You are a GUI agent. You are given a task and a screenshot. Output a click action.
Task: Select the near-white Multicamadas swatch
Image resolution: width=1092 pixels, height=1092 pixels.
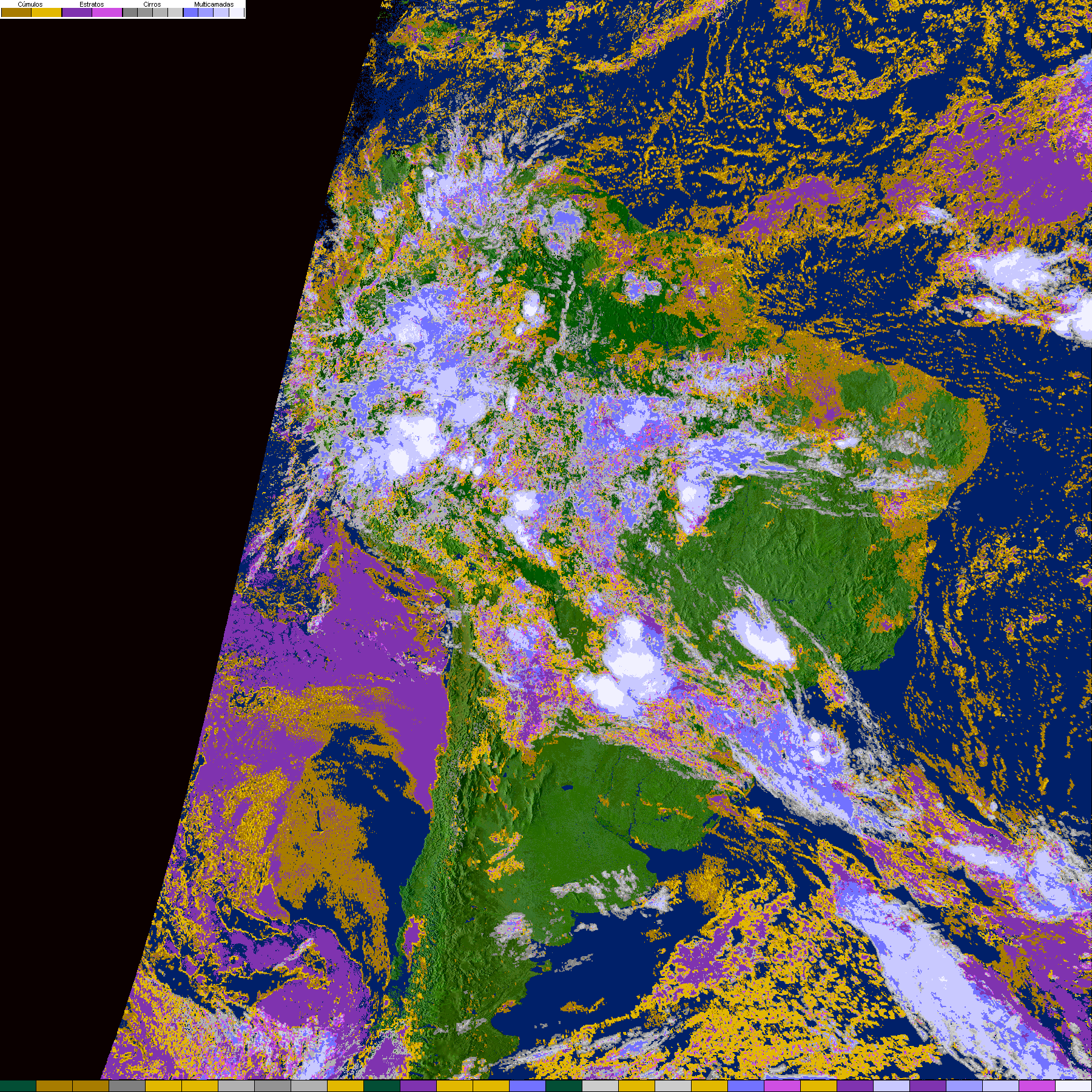[237, 12]
